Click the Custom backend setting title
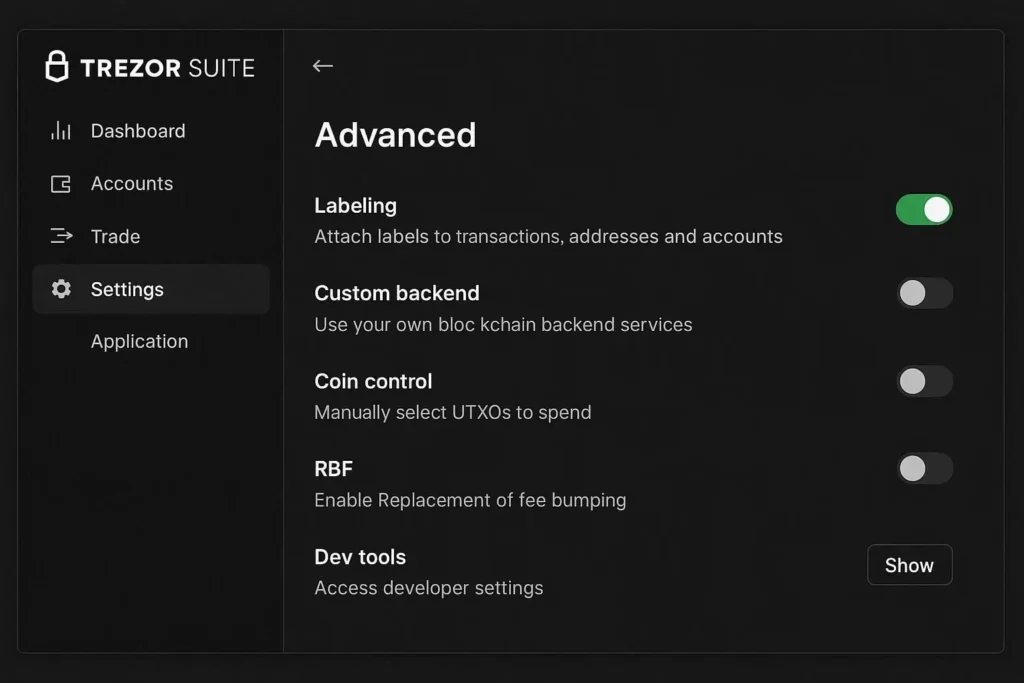The image size is (1024, 683). [397, 293]
